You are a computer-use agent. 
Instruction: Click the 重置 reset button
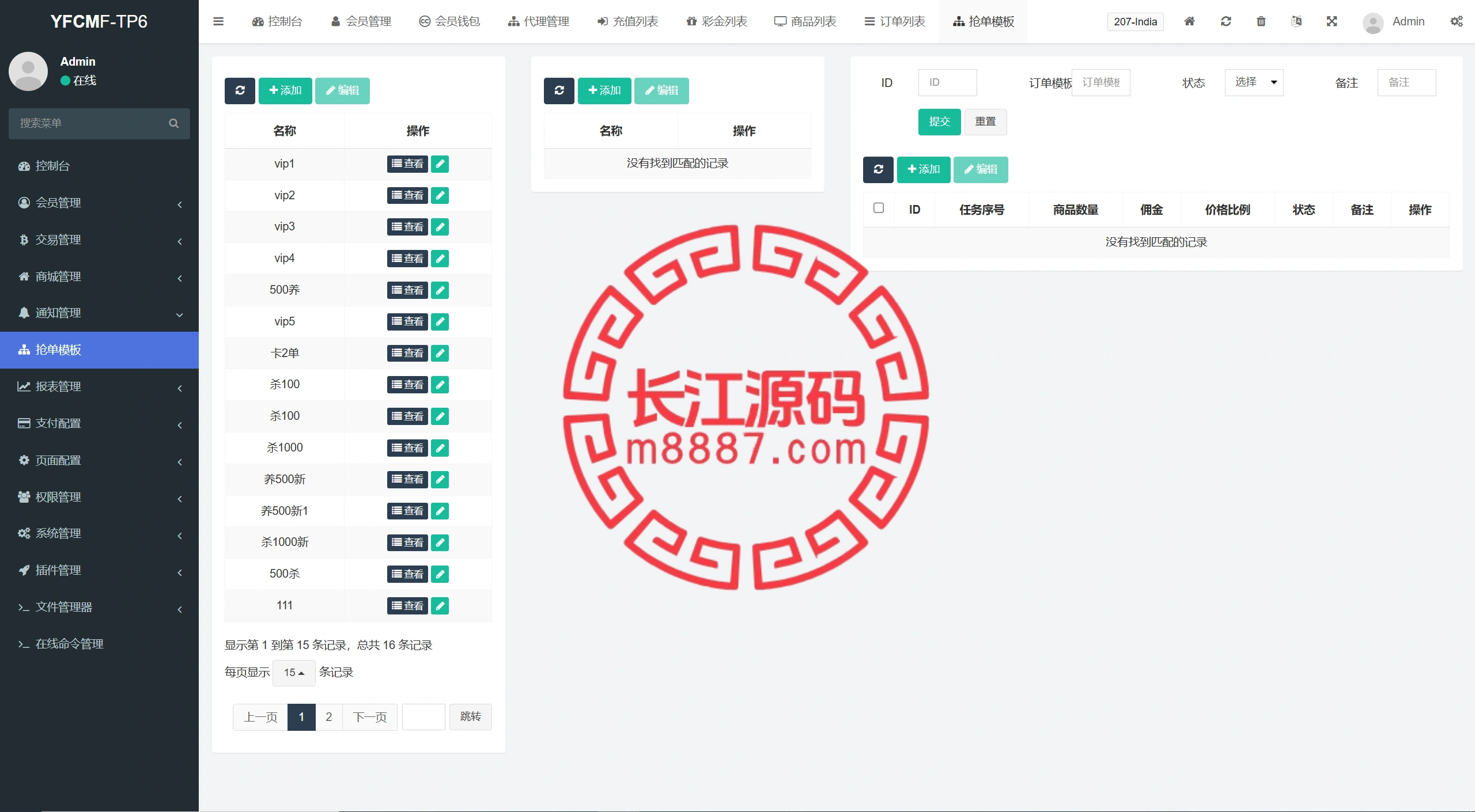pos(985,122)
